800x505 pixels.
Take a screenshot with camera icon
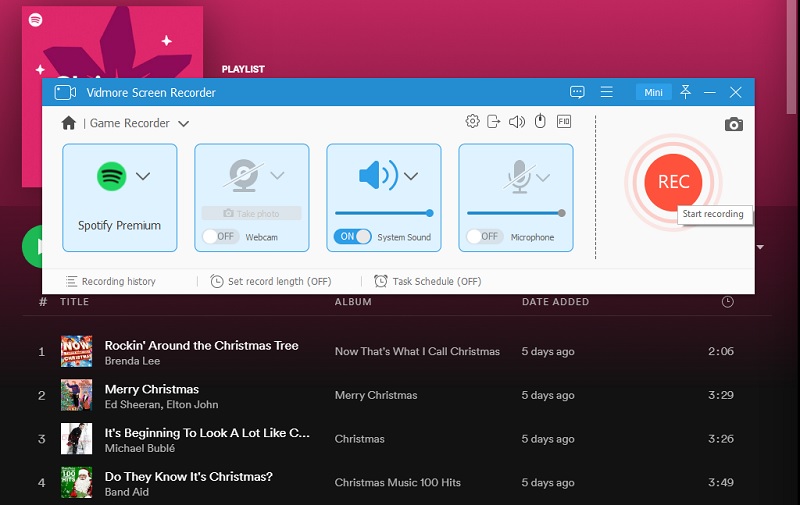pyautogui.click(x=734, y=124)
